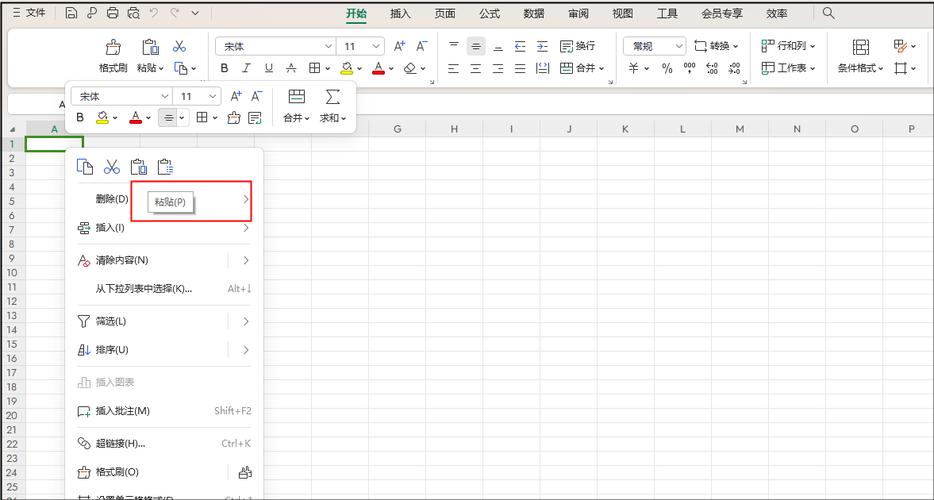The width and height of the screenshot is (934, 500).
Task: Expand the 行和列 dropdown
Action: tap(788, 46)
